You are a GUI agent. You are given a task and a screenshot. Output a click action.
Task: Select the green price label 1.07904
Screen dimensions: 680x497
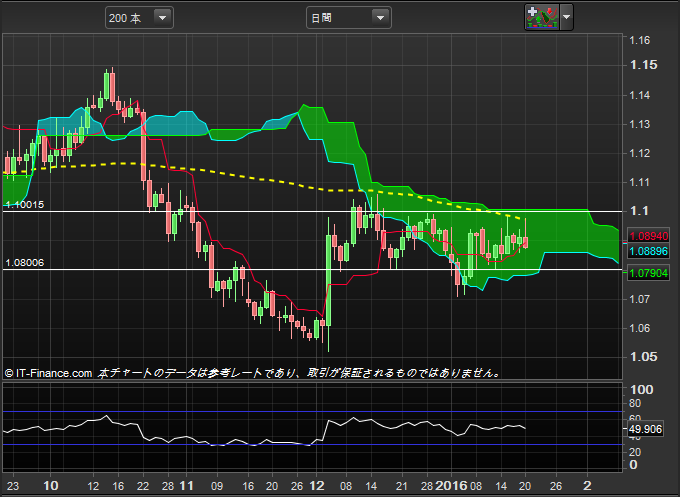click(x=649, y=273)
